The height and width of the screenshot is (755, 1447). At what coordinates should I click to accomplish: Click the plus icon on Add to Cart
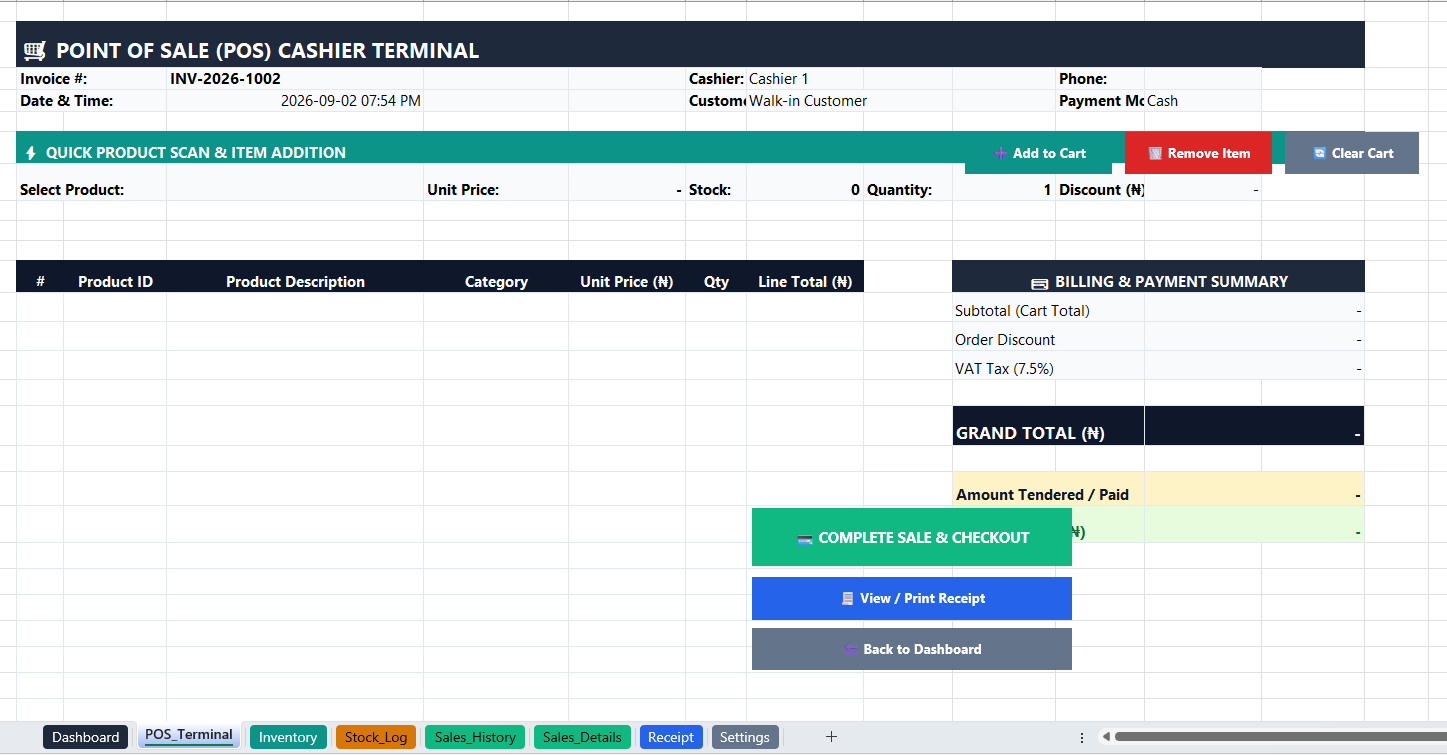[1001, 153]
